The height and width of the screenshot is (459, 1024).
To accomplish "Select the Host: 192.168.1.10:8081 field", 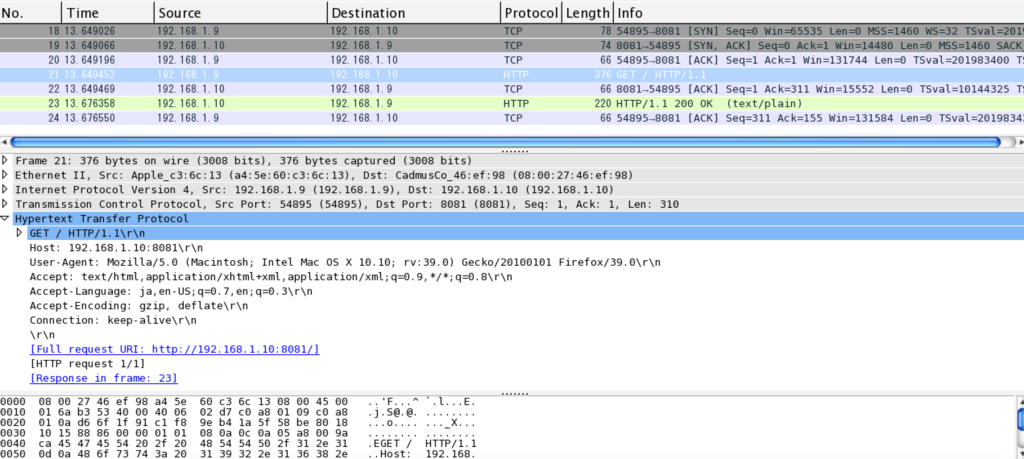I will pyautogui.click(x=116, y=247).
